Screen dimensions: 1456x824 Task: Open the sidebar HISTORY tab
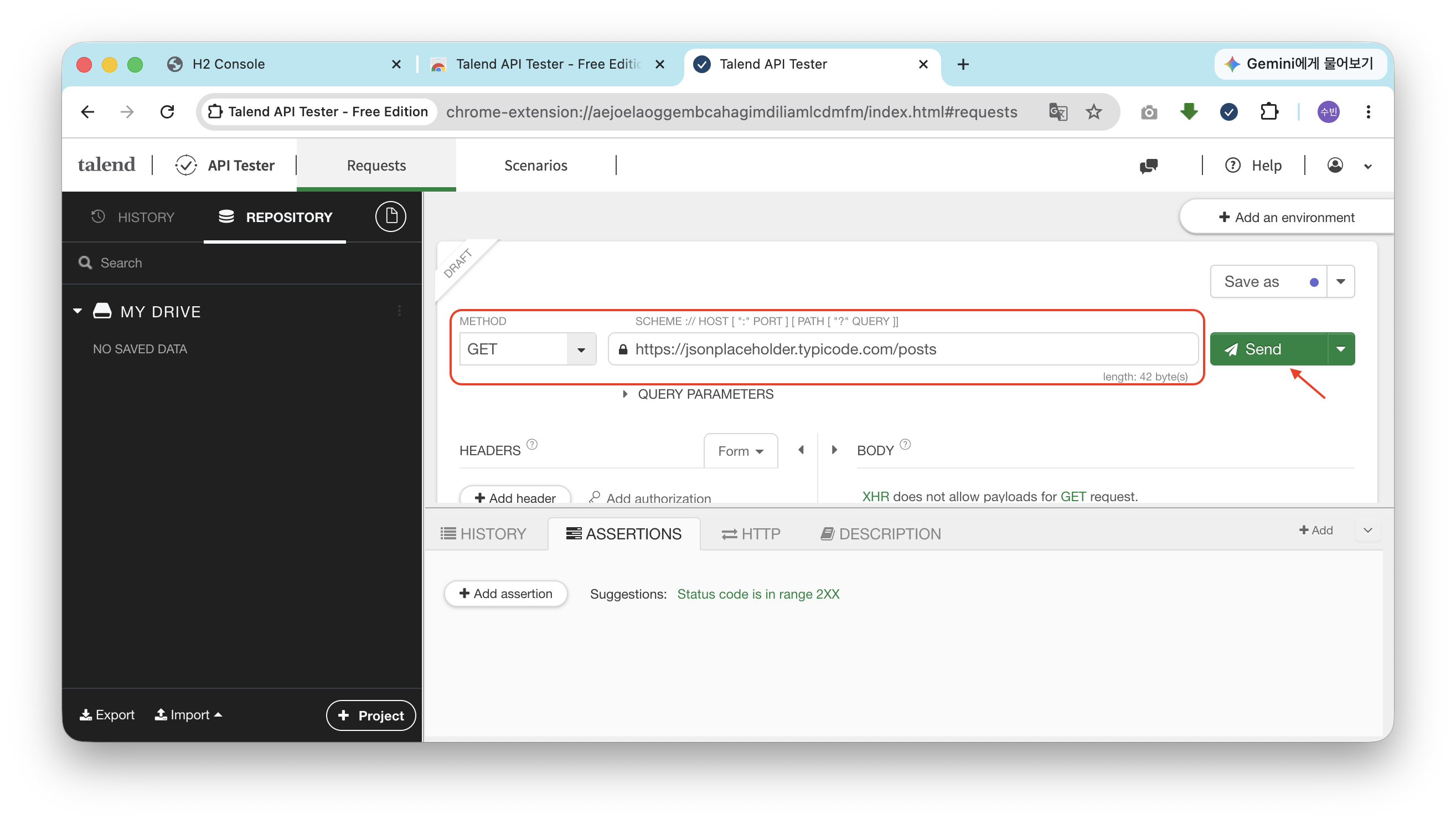[x=133, y=217]
